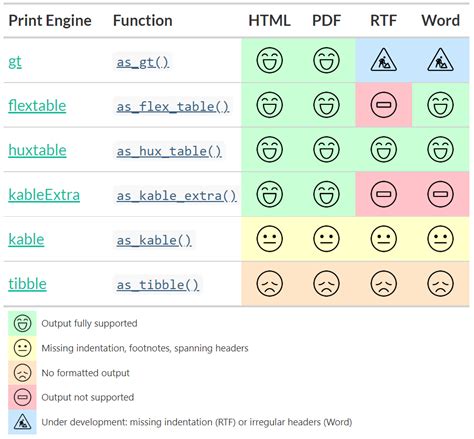Click the sad face in tibble PDF cell
This screenshot has height=439, width=474.
click(x=327, y=283)
